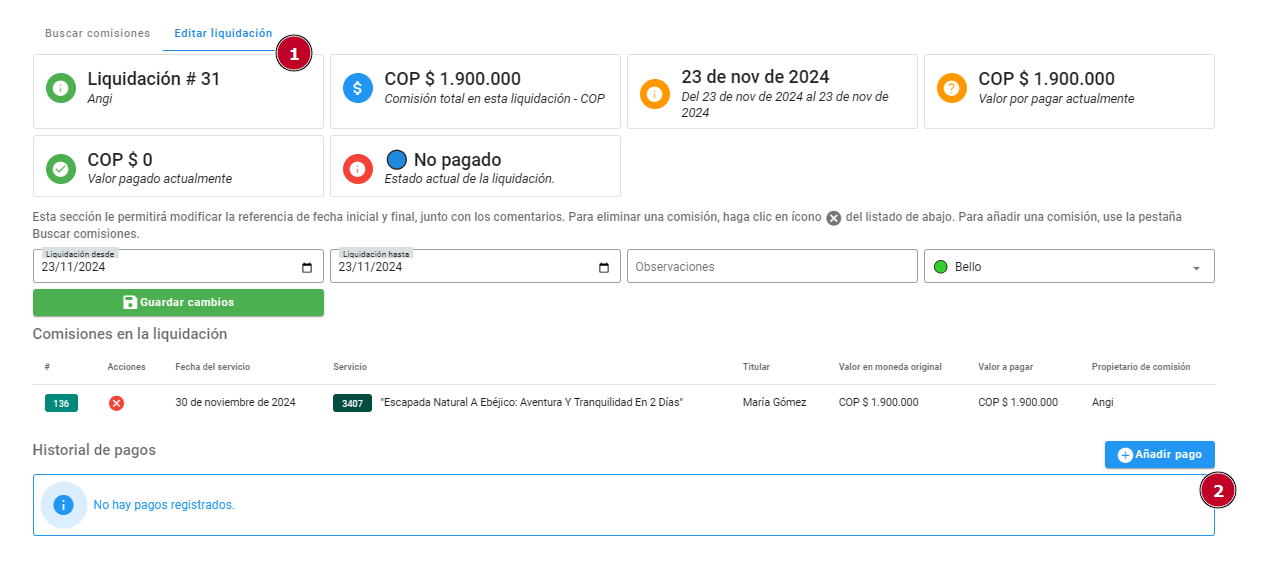This screenshot has width=1273, height=577.
Task: Click the Valor en moneda original header
Action: 890,367
